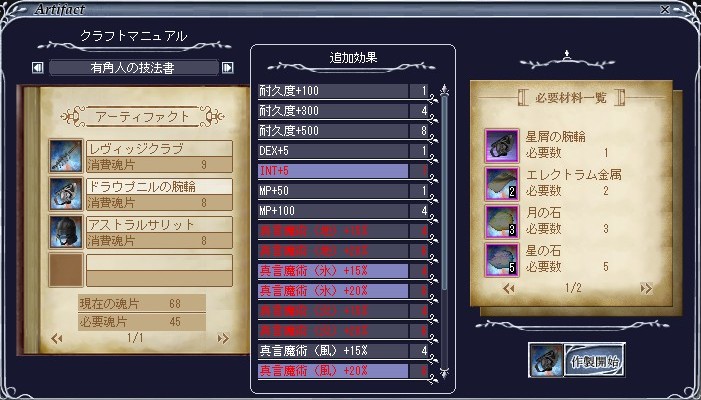
Task: Select the 星の石 material icon
Action: point(502,260)
